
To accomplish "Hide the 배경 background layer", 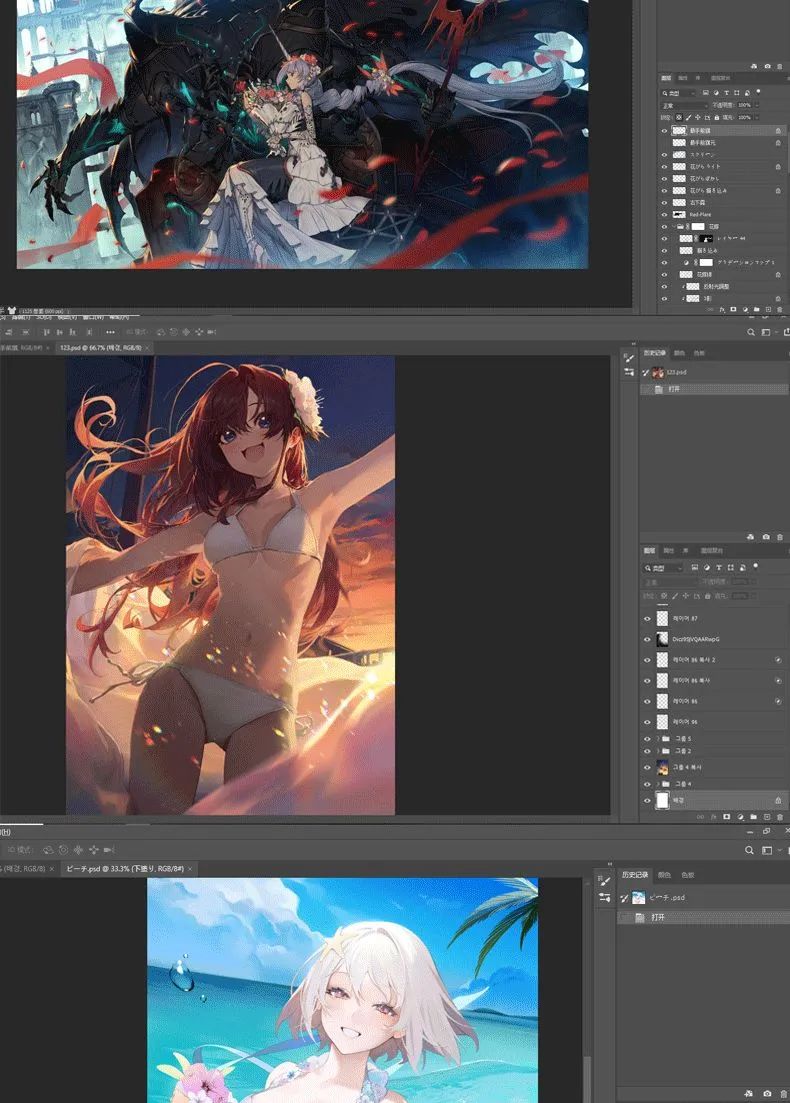I will point(647,800).
